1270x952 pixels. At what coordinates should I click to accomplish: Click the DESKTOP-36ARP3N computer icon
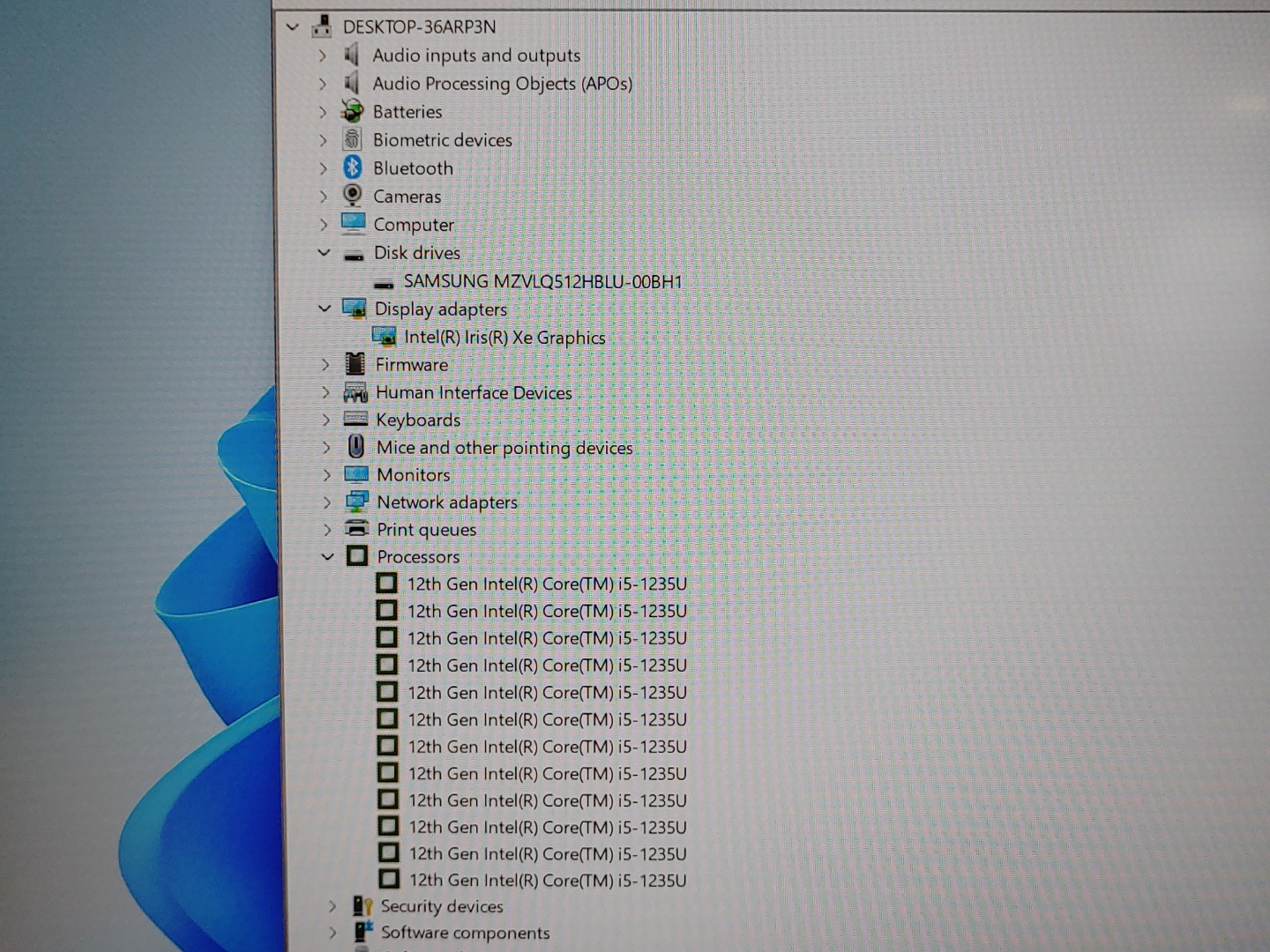[x=323, y=26]
